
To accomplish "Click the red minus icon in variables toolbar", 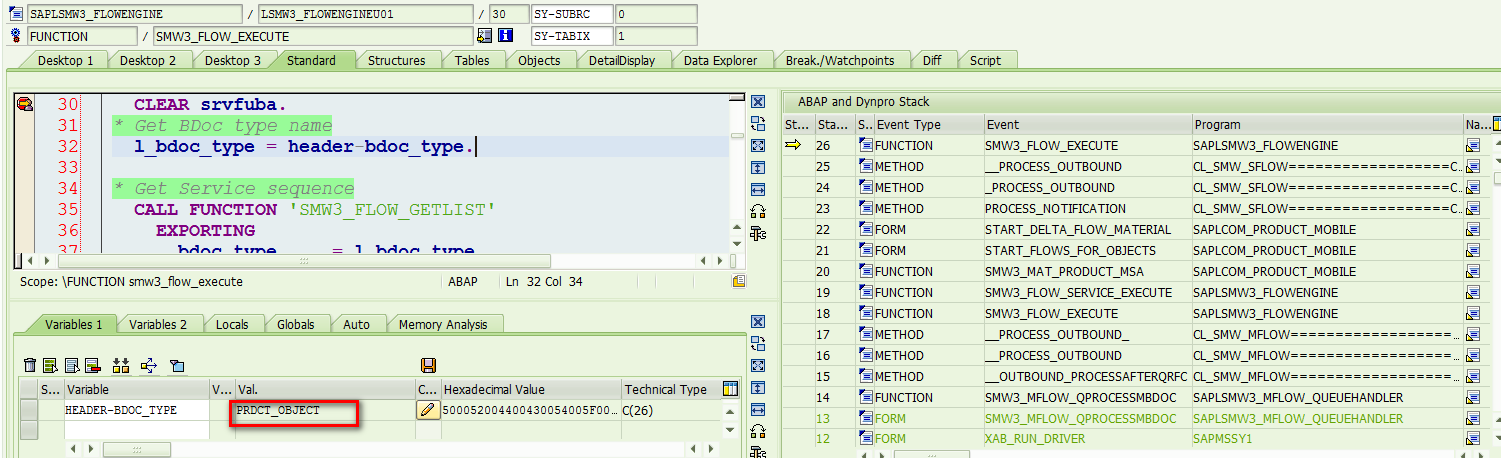I will click(92, 365).
